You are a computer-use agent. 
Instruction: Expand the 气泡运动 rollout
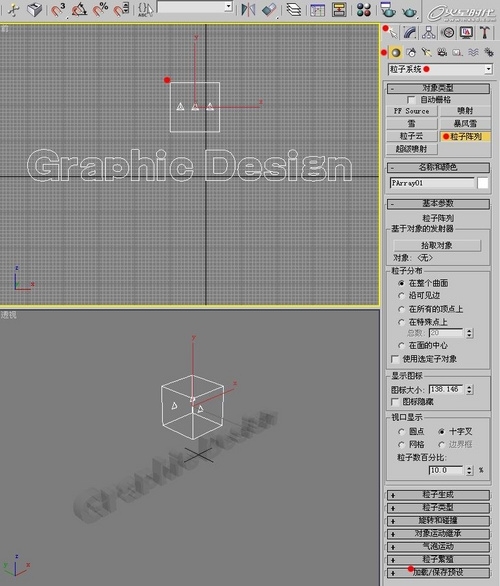pos(438,547)
